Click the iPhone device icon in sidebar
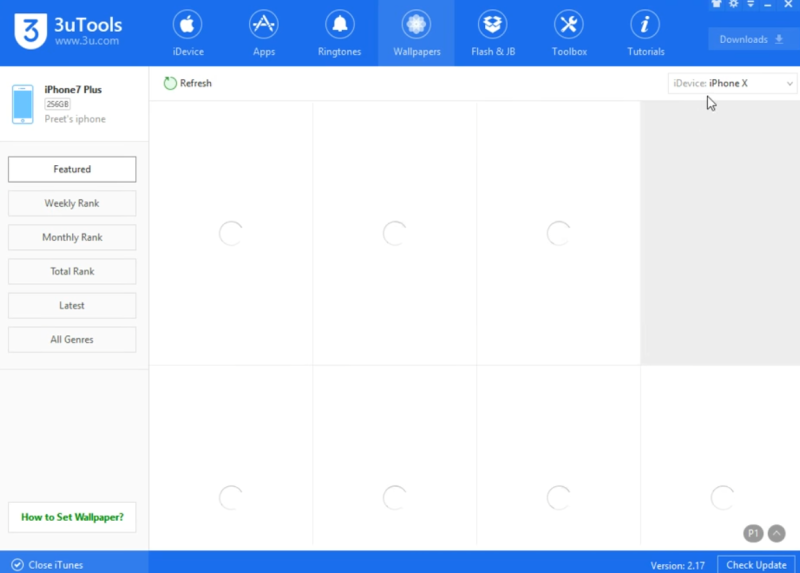 pos(22,104)
